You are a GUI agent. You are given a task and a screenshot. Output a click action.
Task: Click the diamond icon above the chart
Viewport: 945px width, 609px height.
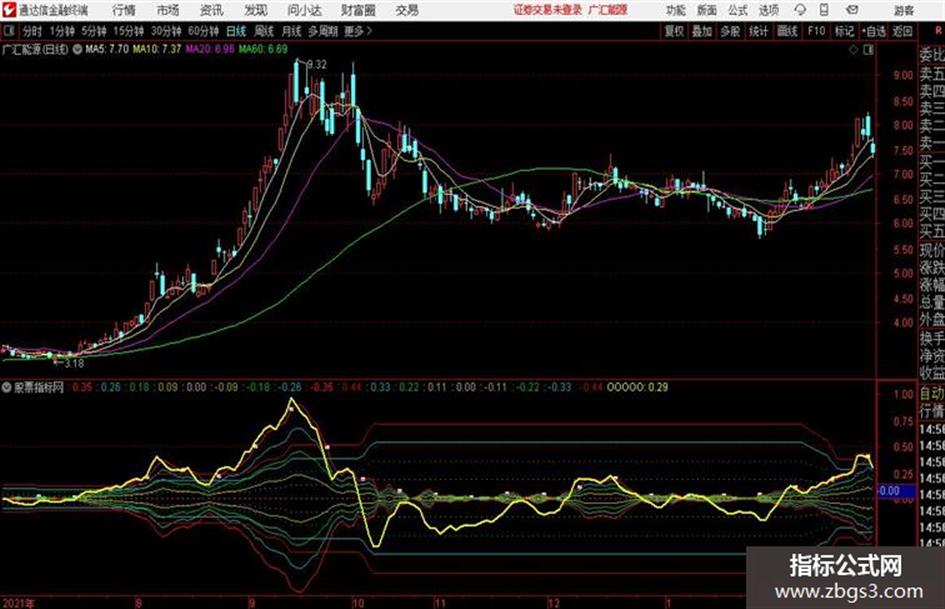[x=853, y=50]
